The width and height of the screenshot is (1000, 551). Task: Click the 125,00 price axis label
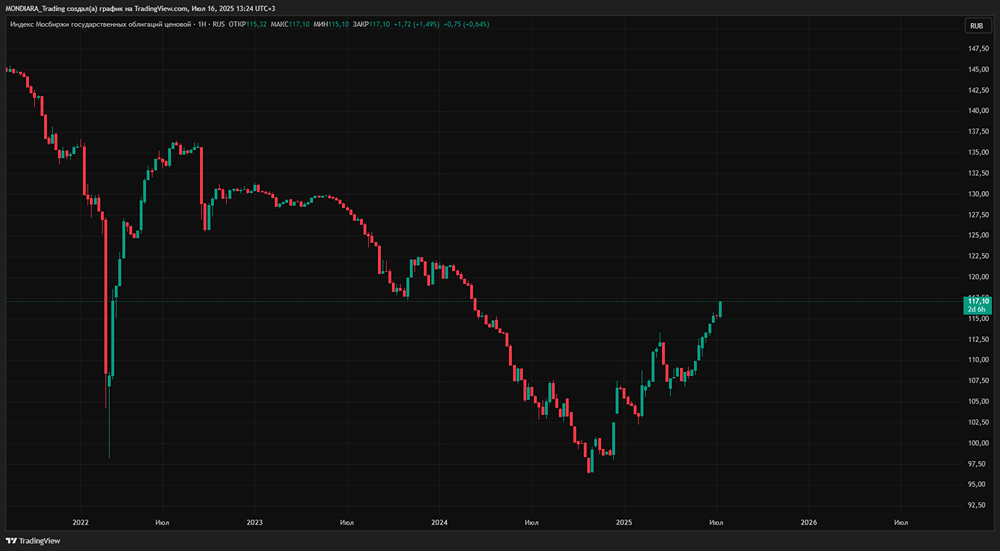pyautogui.click(x=978, y=235)
